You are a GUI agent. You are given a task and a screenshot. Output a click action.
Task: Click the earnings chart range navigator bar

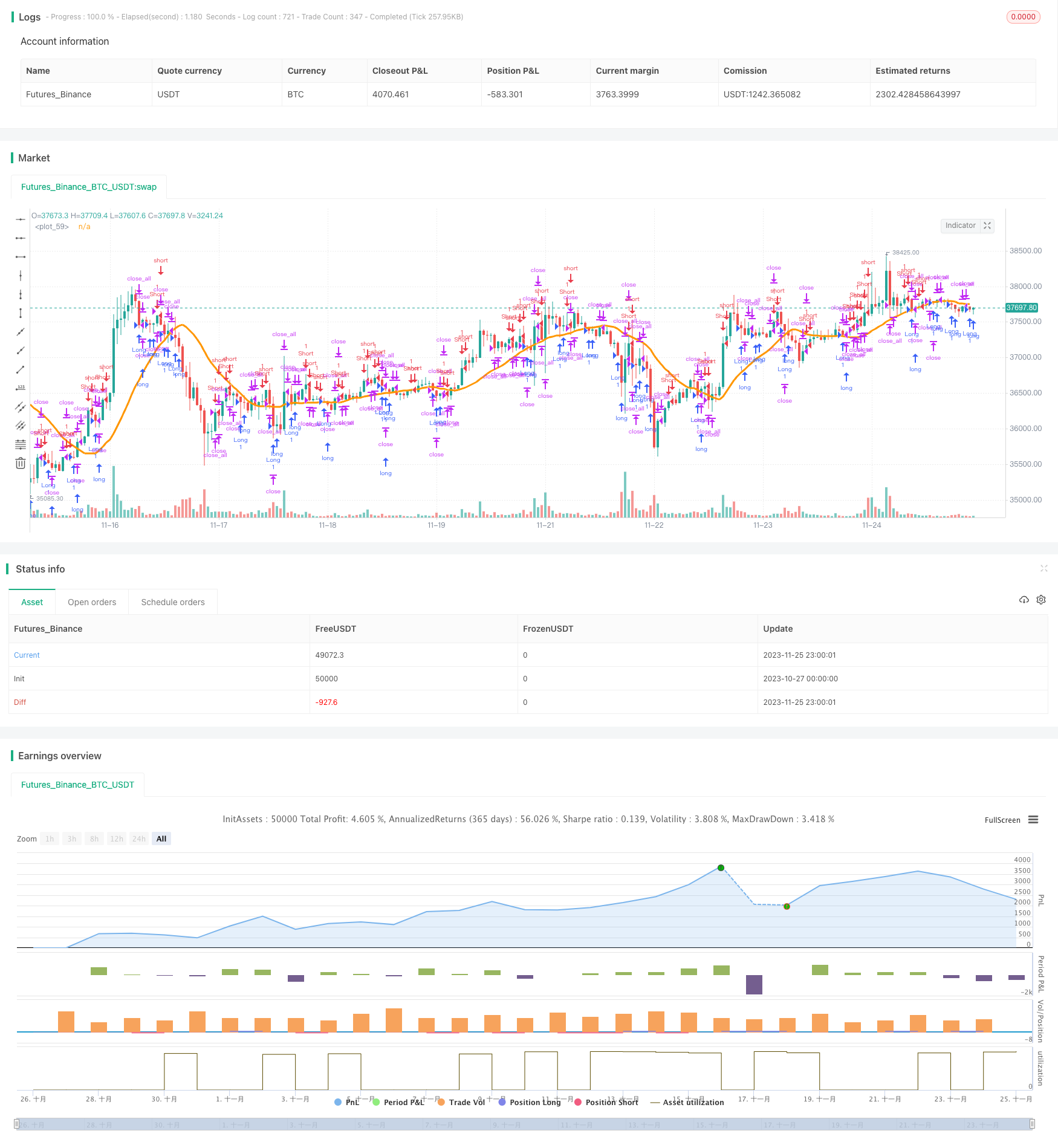click(525, 1124)
